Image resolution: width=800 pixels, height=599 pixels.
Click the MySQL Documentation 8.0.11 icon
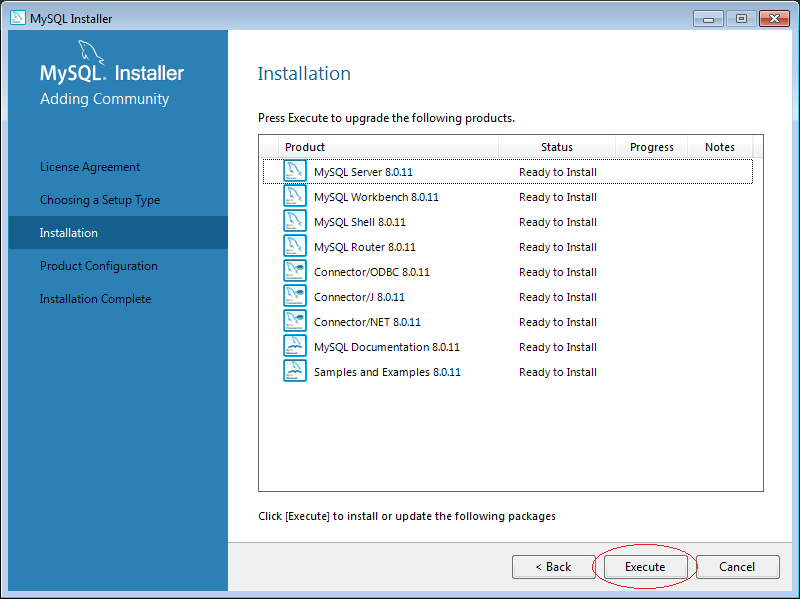294,347
